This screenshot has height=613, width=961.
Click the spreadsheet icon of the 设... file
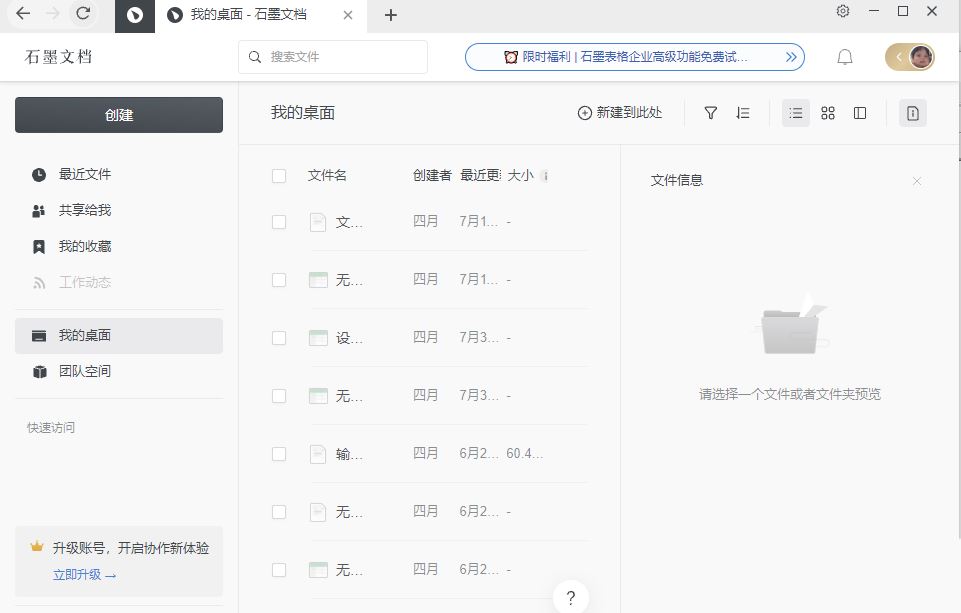point(318,338)
